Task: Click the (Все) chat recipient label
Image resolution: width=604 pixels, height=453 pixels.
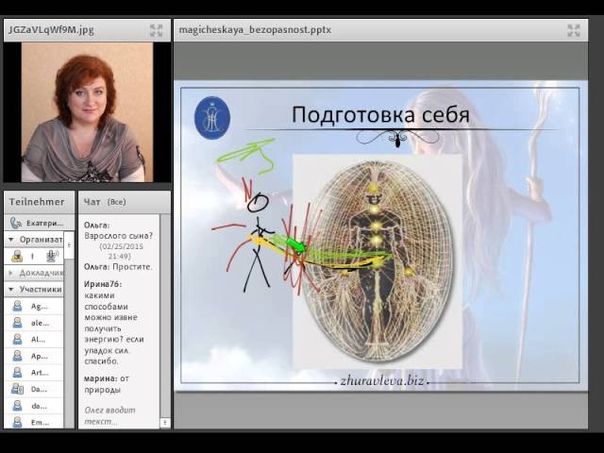Action: (x=116, y=202)
